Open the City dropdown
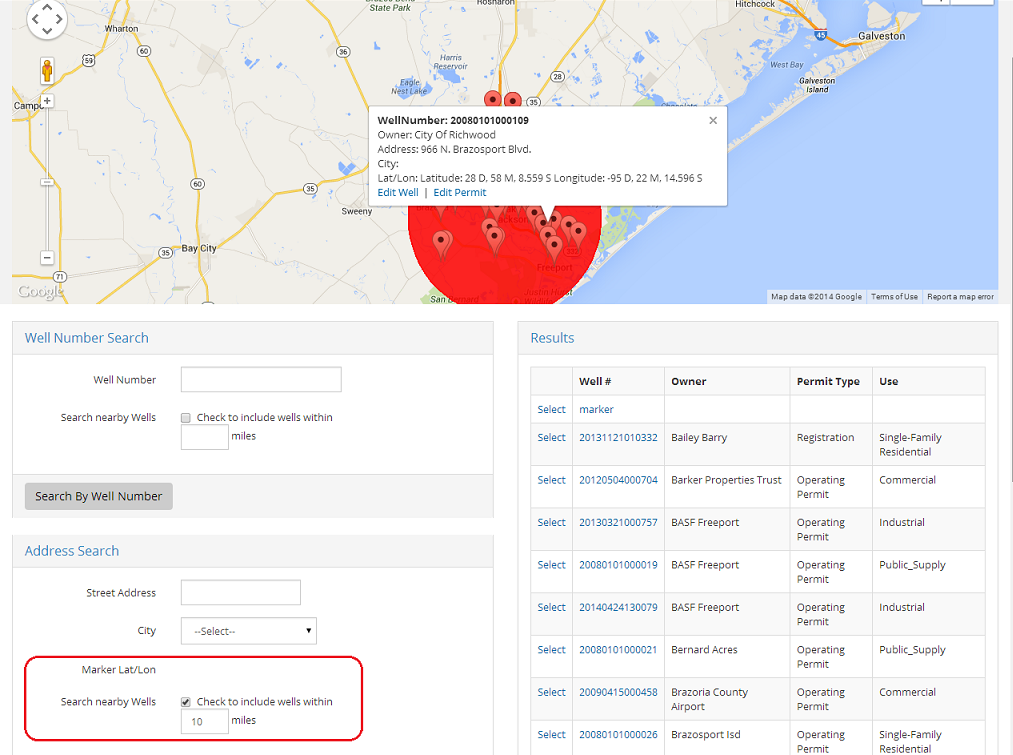This screenshot has height=755, width=1013. [249, 631]
